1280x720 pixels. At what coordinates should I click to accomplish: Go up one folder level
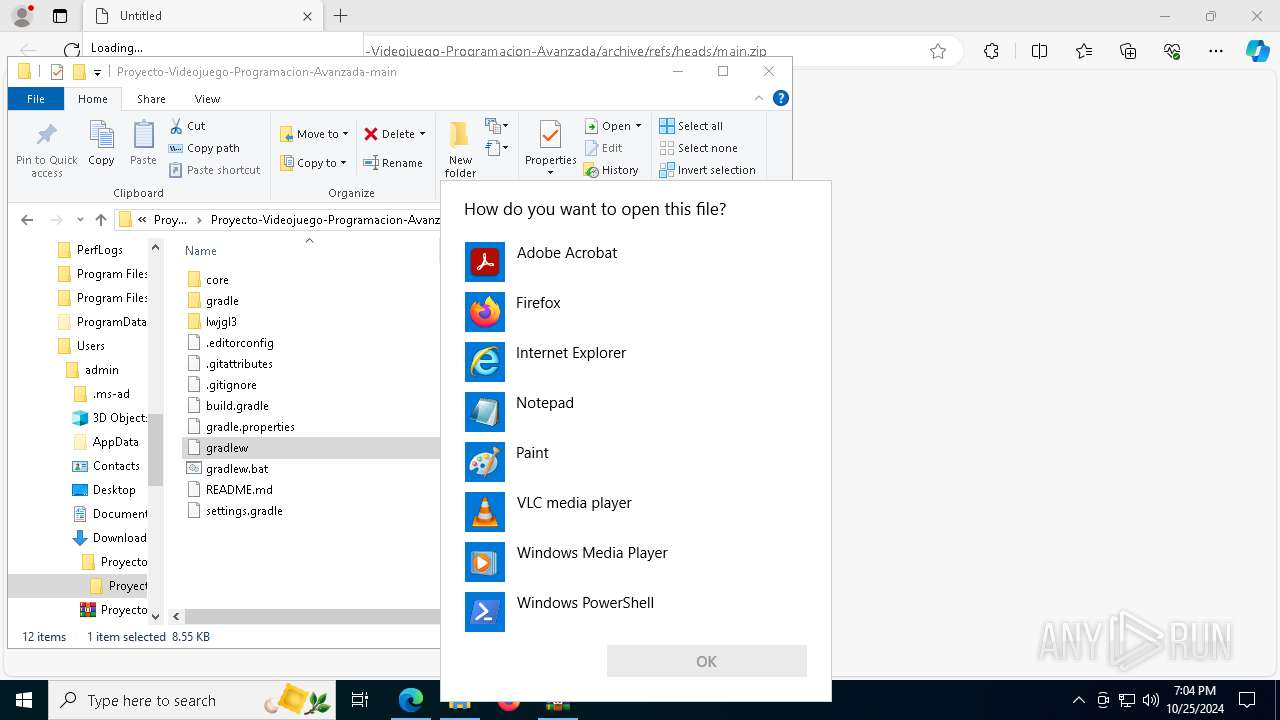click(x=100, y=220)
